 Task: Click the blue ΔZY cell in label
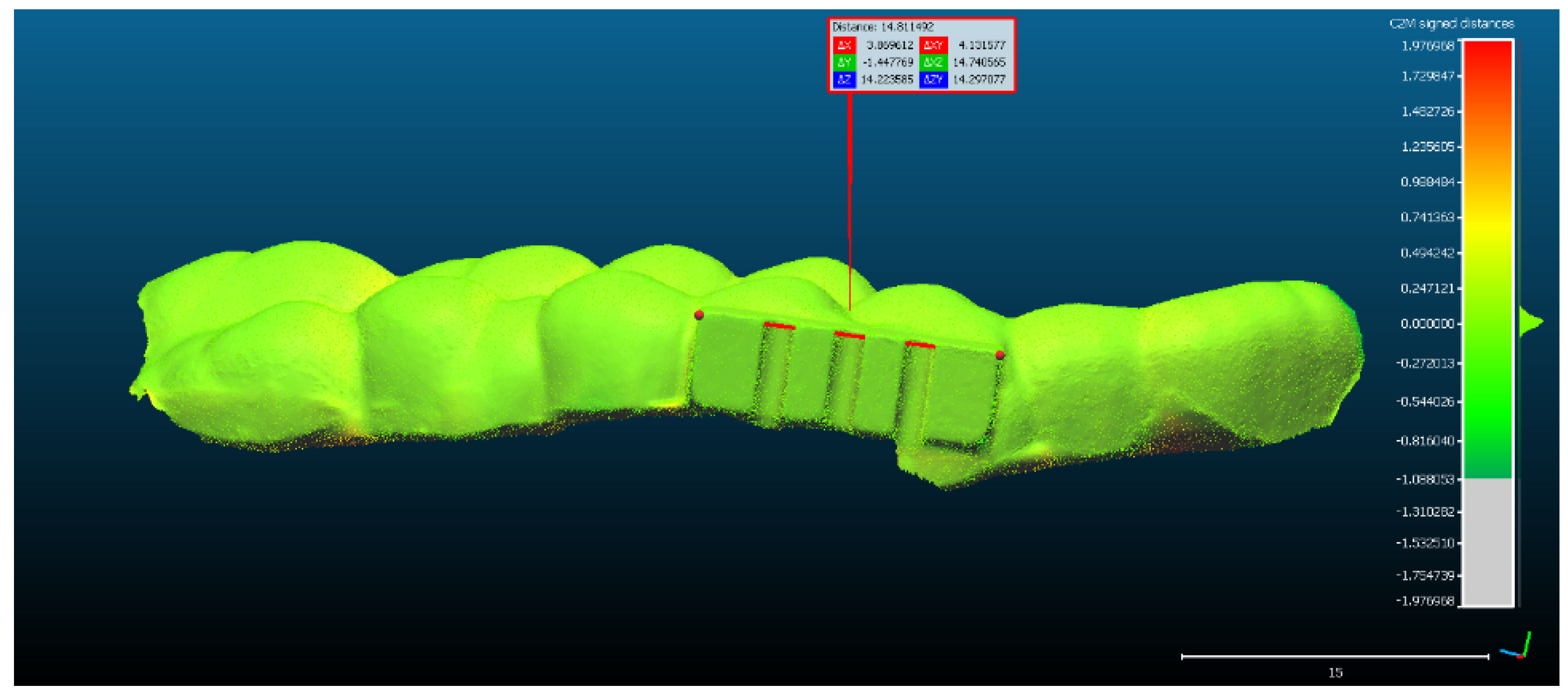(x=933, y=80)
